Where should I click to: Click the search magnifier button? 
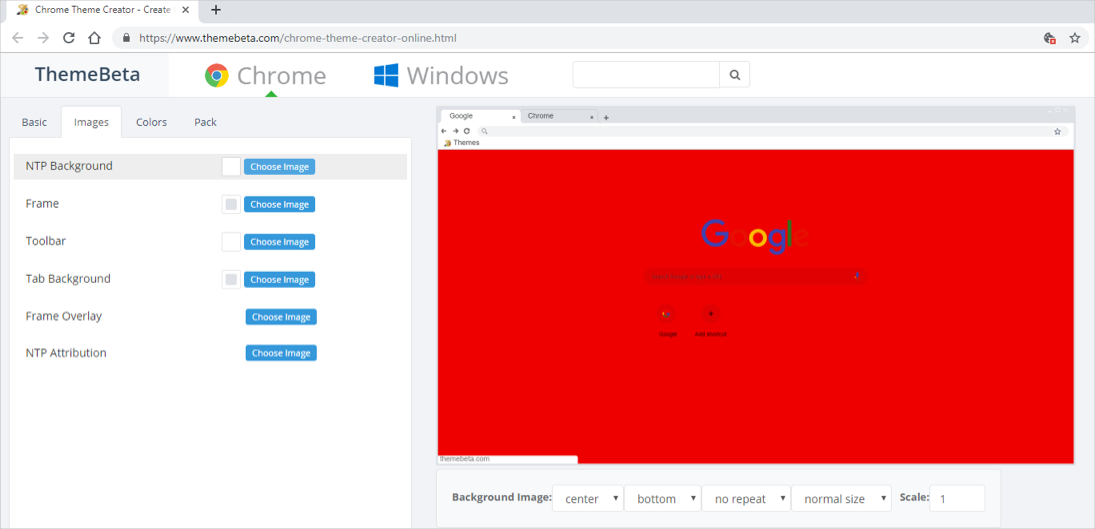(735, 75)
